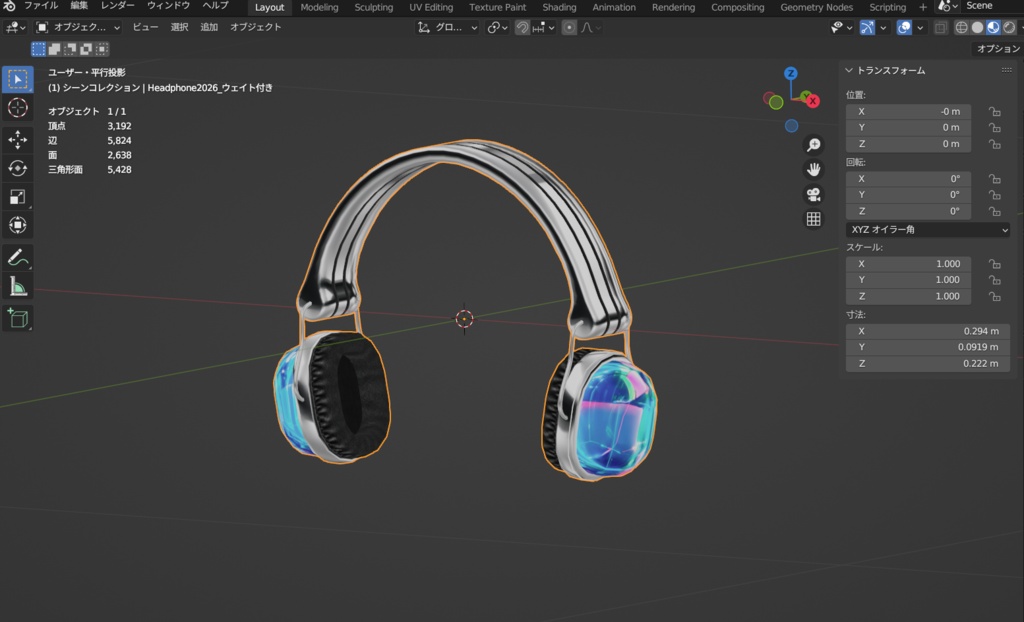Collapse the トランスフォーム panel
The height and width of the screenshot is (622, 1024).
coord(848,70)
